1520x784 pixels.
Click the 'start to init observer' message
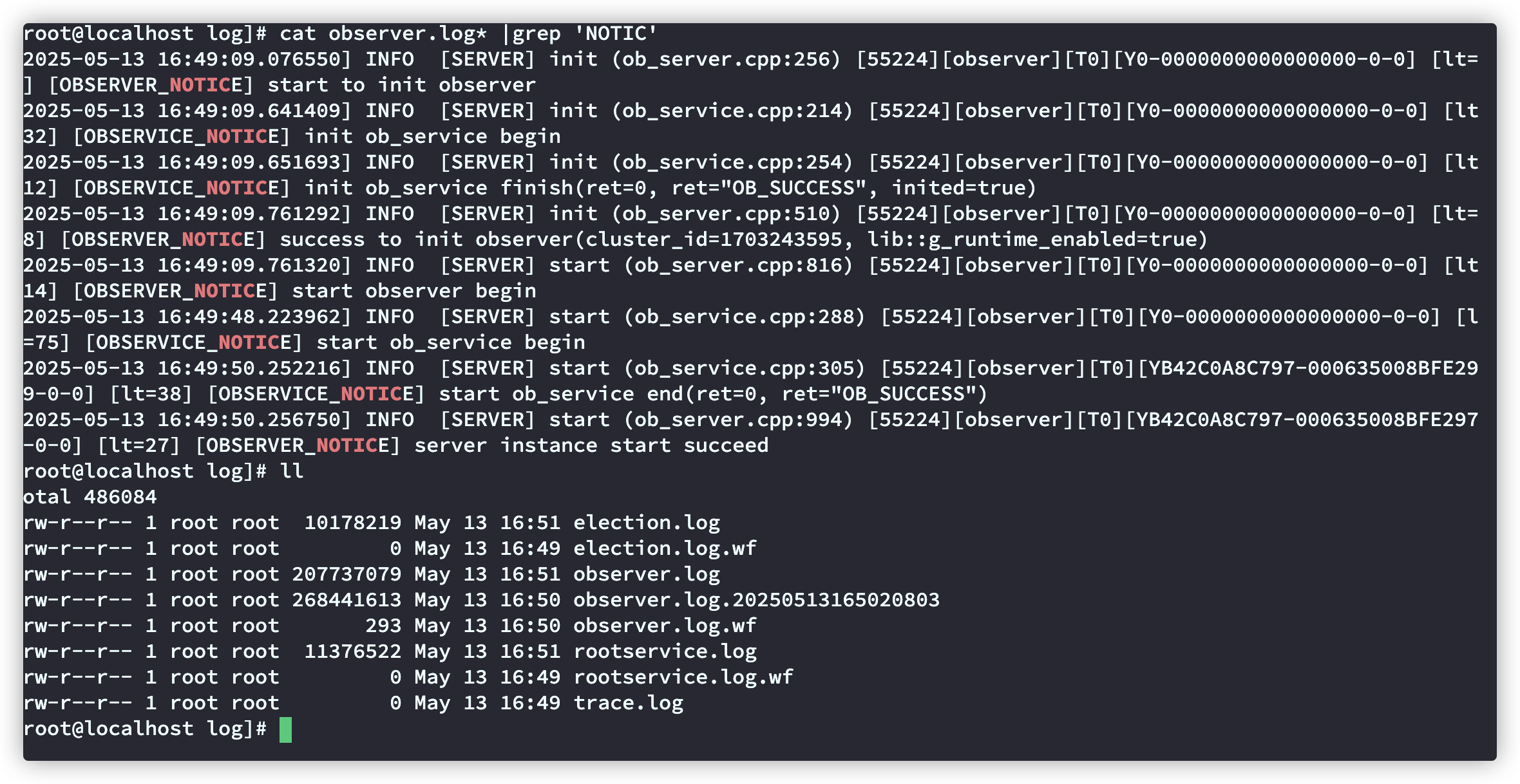click(x=401, y=85)
